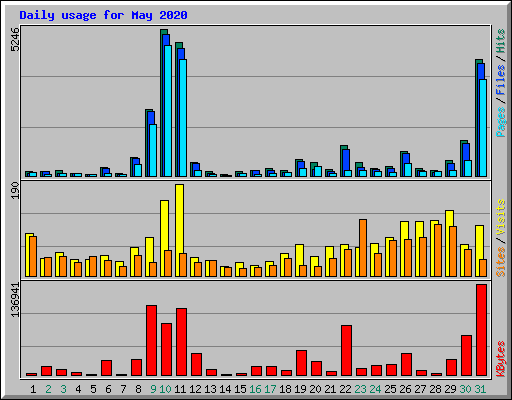This screenshot has width=512, height=400.
Task: Click day 10 on the x-axis
Action: pos(165,389)
